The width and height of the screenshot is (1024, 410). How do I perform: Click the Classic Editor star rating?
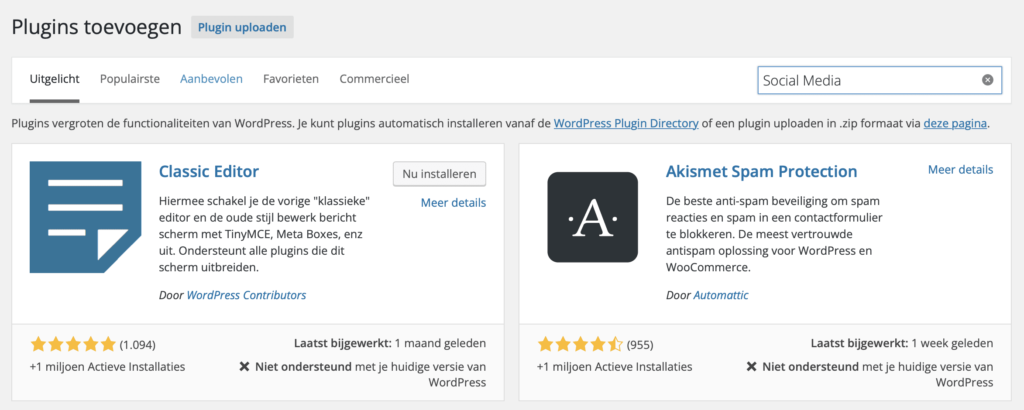point(72,344)
